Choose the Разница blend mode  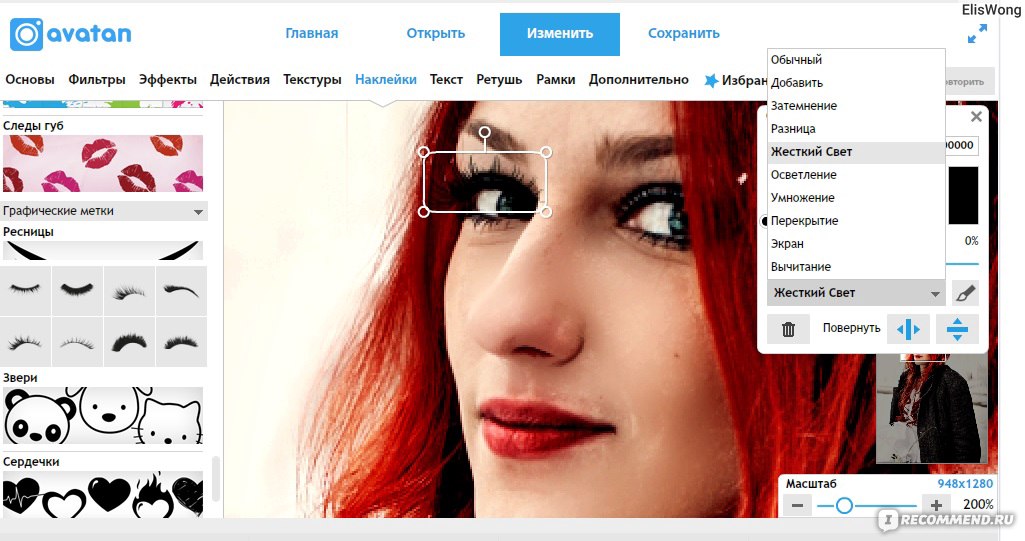pos(856,129)
